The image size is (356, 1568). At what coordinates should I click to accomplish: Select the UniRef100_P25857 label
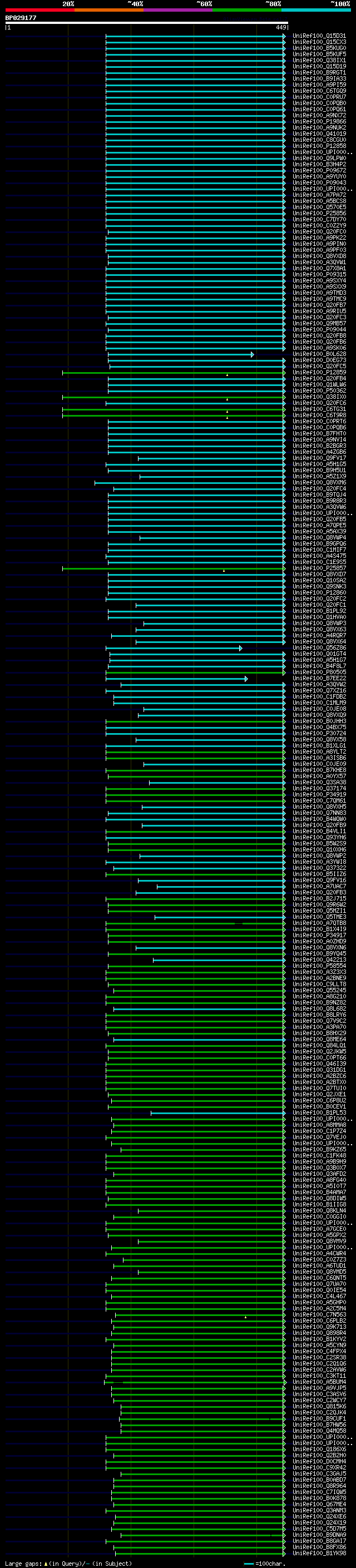coord(319,568)
